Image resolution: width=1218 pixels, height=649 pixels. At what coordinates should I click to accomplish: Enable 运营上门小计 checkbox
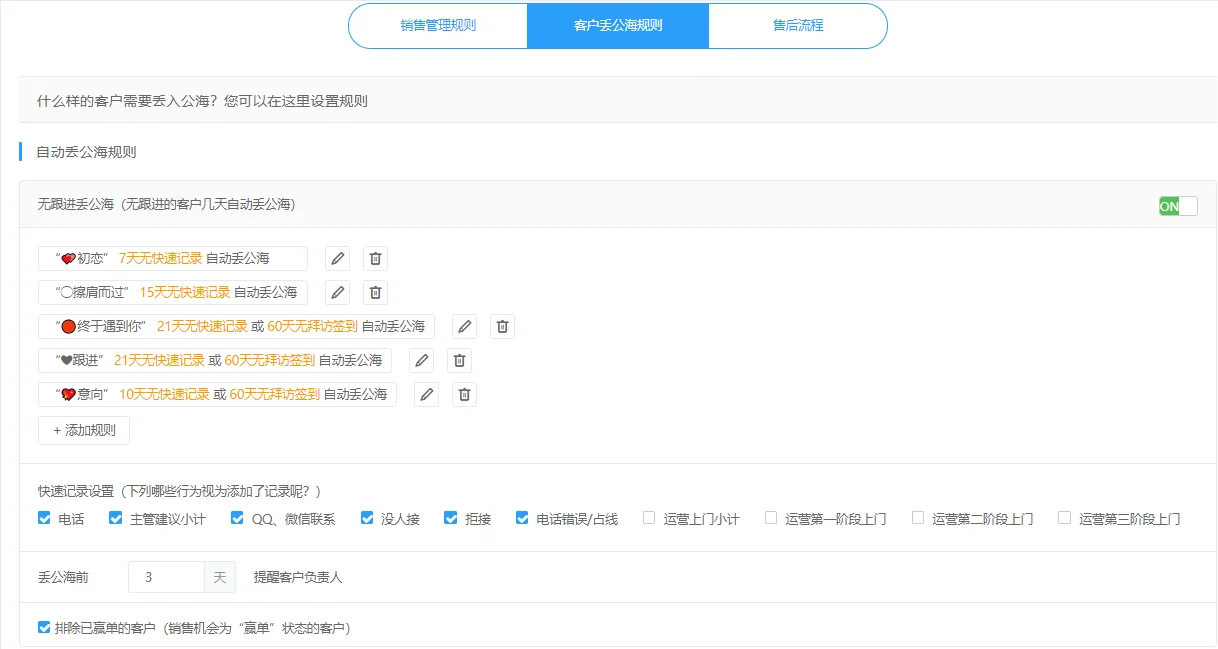(x=648, y=517)
